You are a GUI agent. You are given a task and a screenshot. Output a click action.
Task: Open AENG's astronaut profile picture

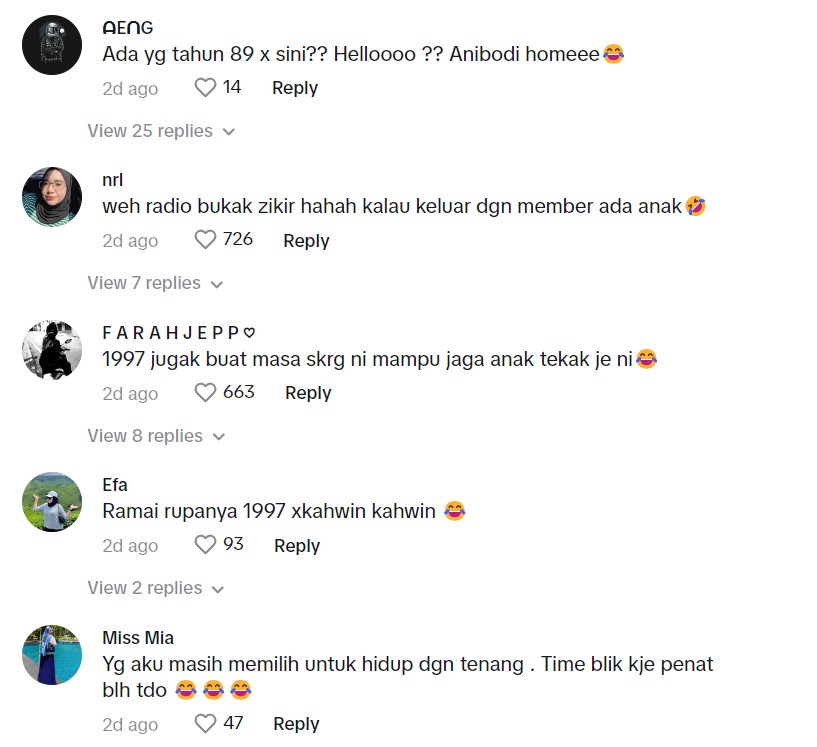(x=52, y=45)
